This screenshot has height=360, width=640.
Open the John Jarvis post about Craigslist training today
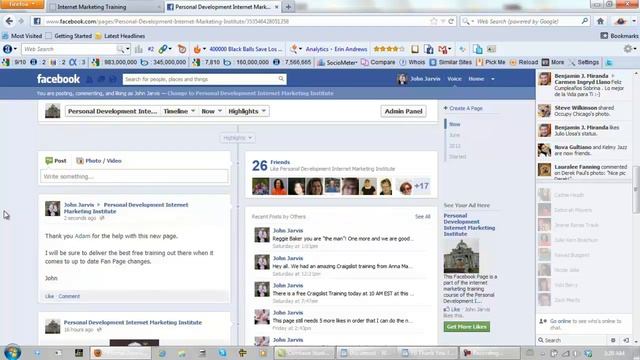coord(343,293)
